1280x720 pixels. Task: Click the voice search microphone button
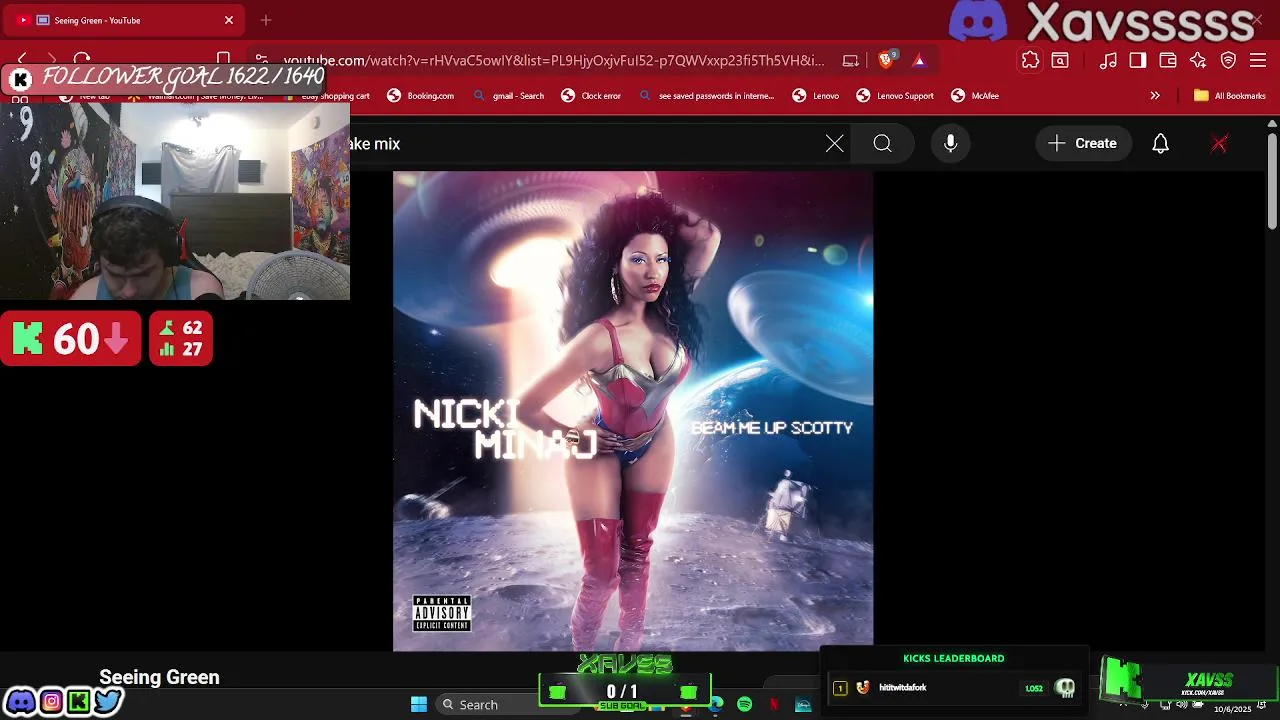coord(950,143)
